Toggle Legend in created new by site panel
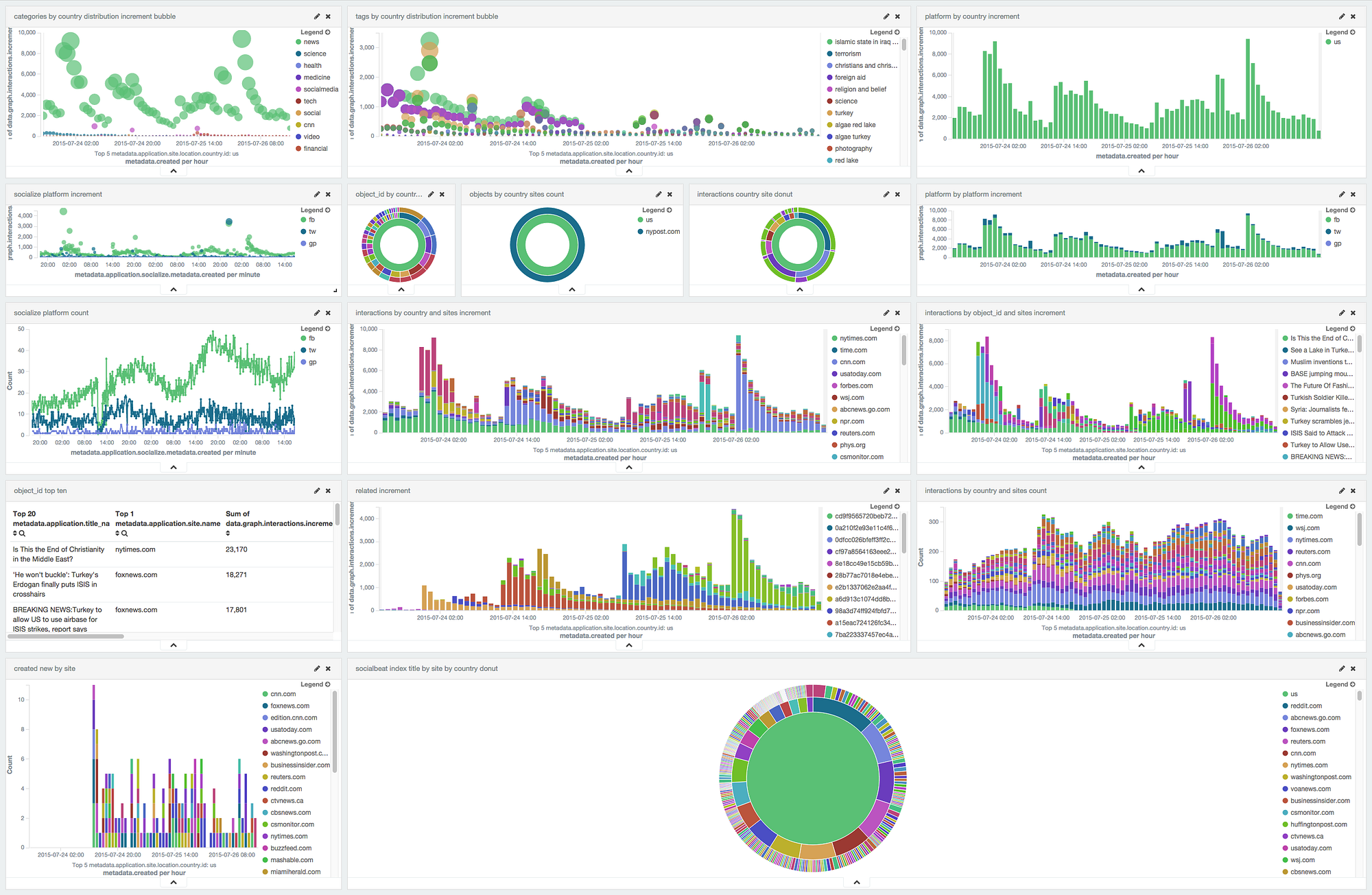 [x=315, y=684]
